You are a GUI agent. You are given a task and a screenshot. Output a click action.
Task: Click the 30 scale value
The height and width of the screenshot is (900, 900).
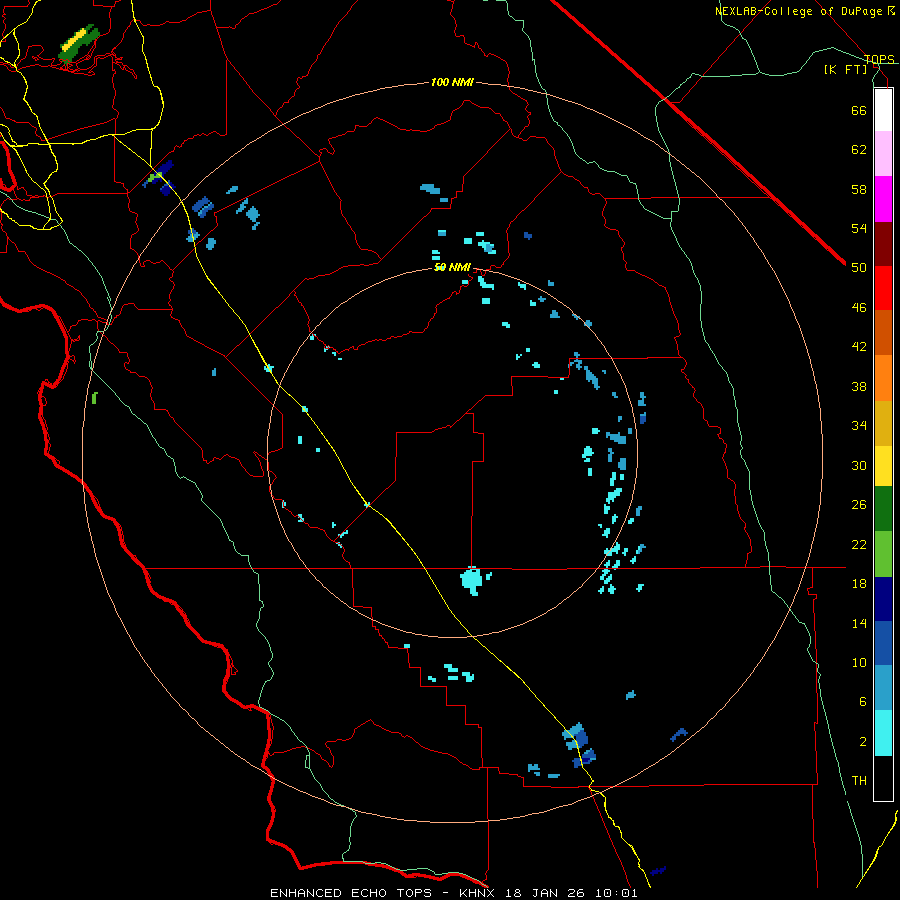tap(859, 465)
